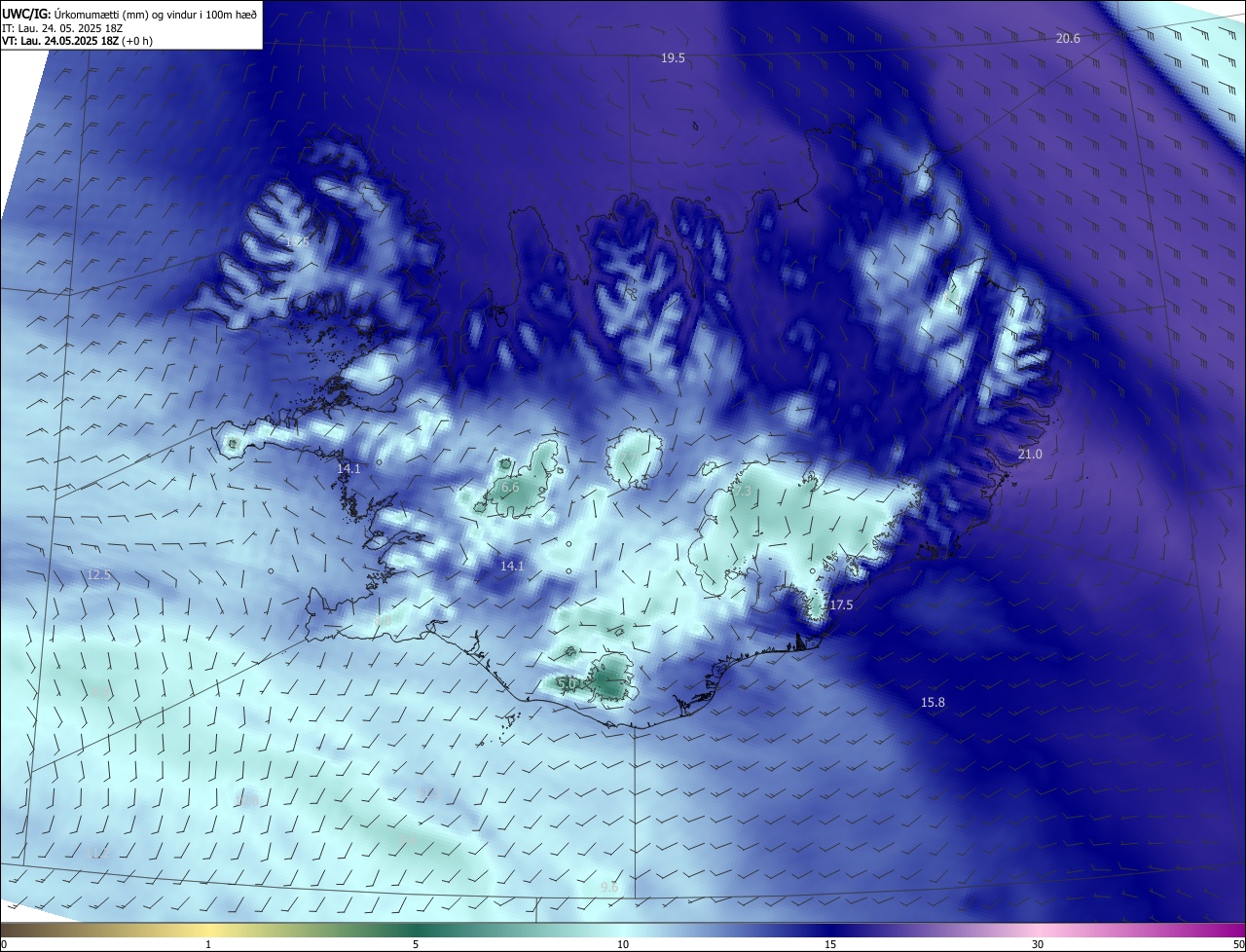
Task: Click the 5 tick on the color scale
Action: click(416, 944)
